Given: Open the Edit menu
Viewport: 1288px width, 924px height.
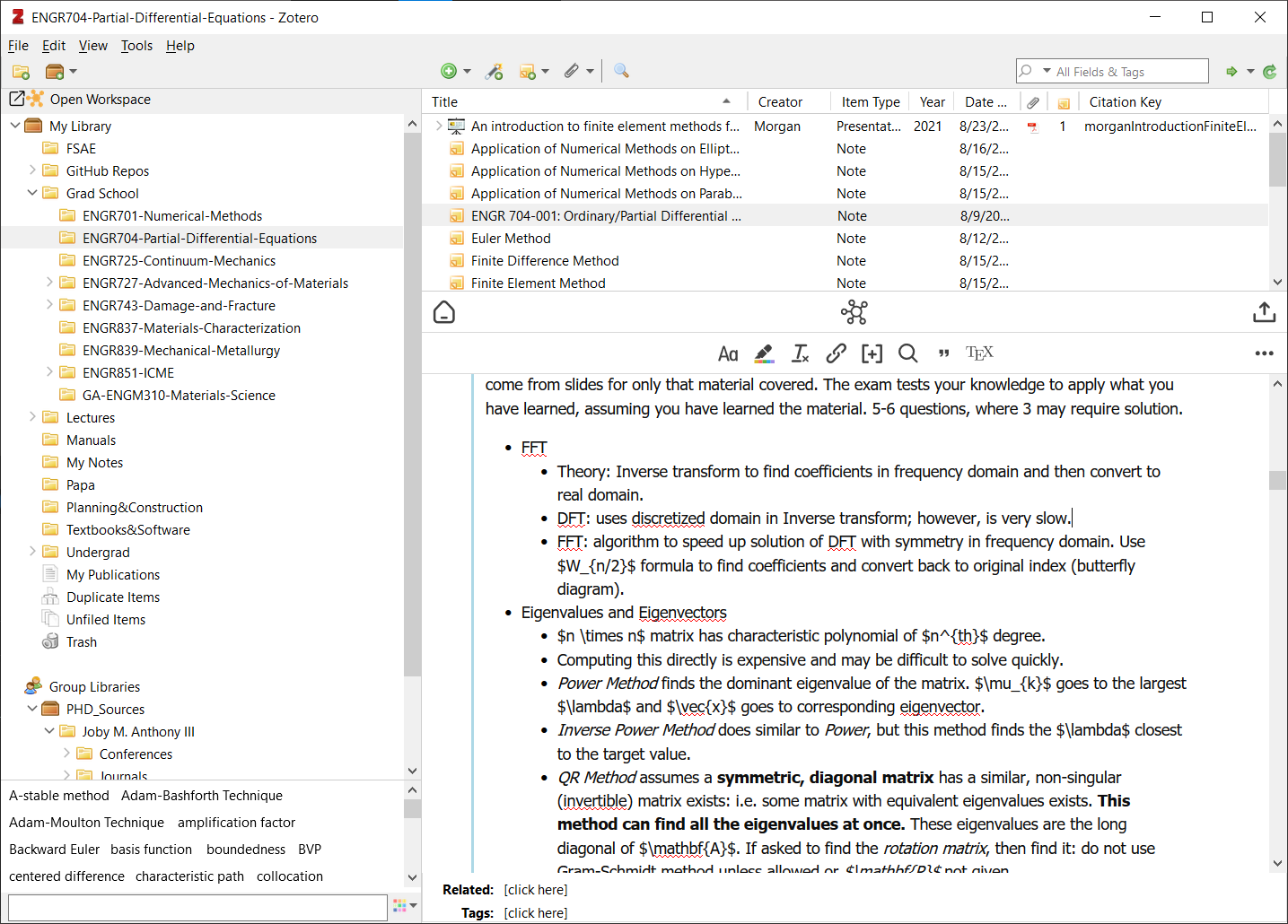Looking at the screenshot, I should [x=53, y=46].
